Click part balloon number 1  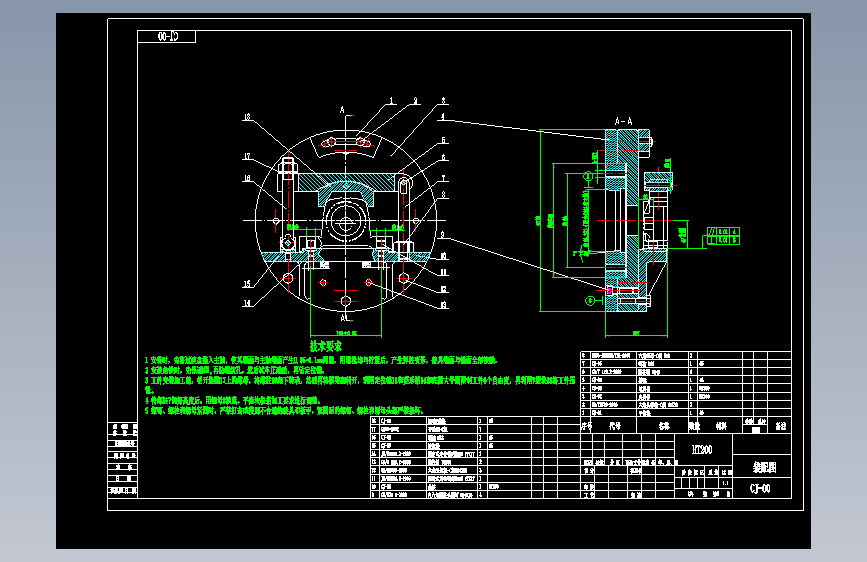(x=391, y=101)
